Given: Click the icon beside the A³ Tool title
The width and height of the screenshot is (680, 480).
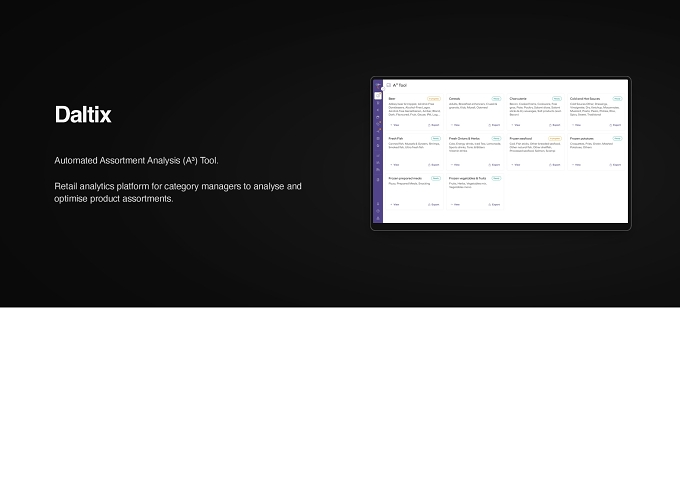Looking at the screenshot, I should click(389, 85).
